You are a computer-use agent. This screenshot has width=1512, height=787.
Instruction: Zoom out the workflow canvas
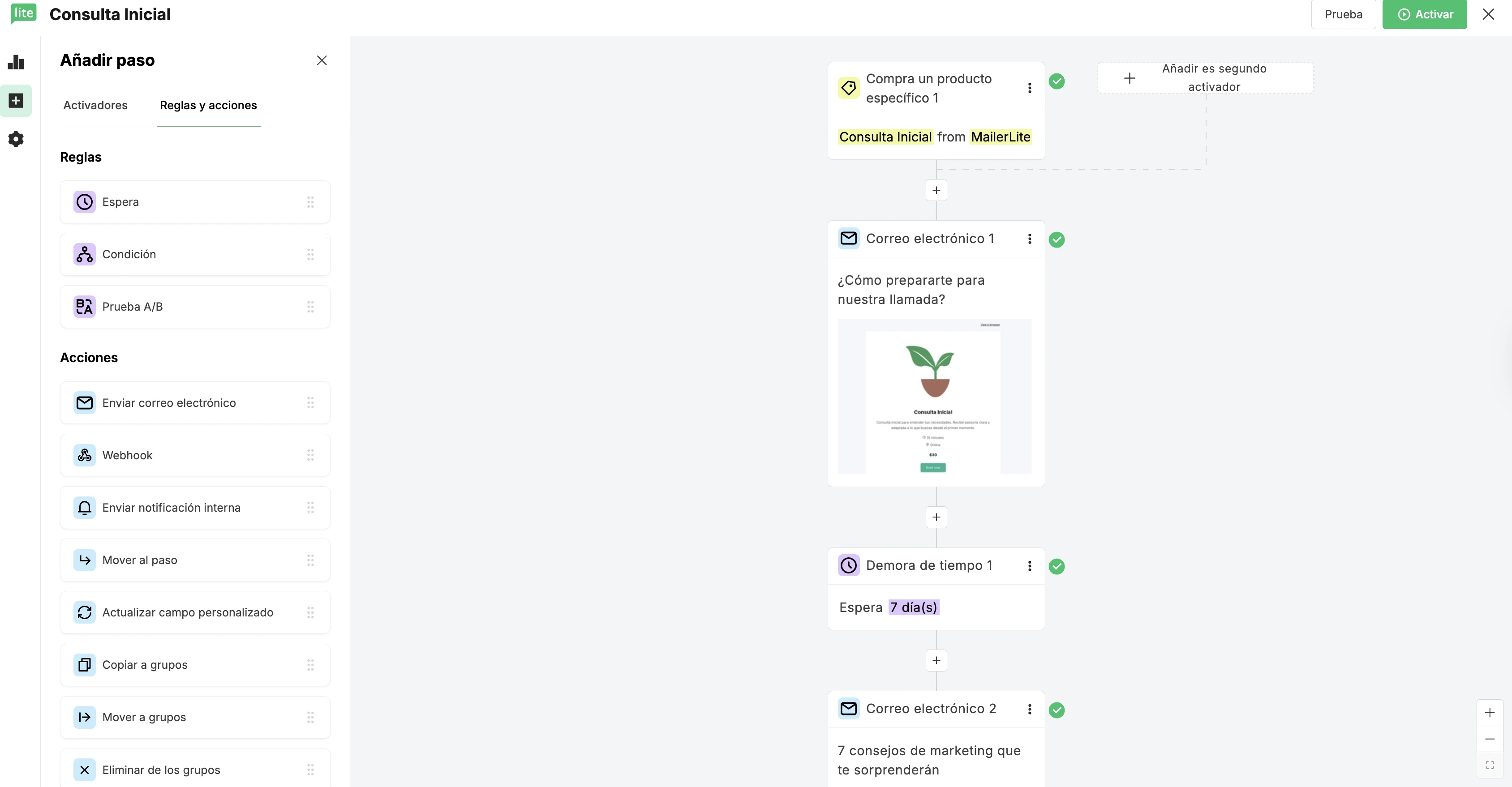click(x=1489, y=739)
